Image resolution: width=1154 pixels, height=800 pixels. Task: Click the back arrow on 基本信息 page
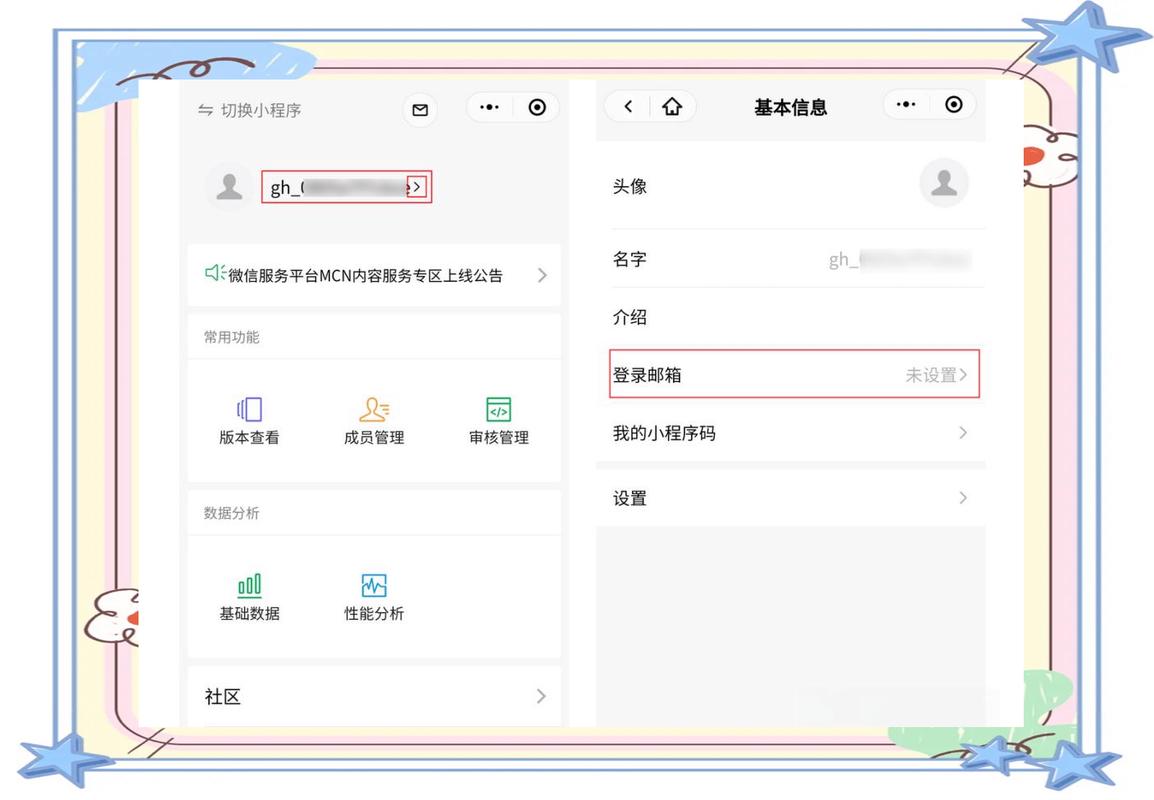point(626,106)
